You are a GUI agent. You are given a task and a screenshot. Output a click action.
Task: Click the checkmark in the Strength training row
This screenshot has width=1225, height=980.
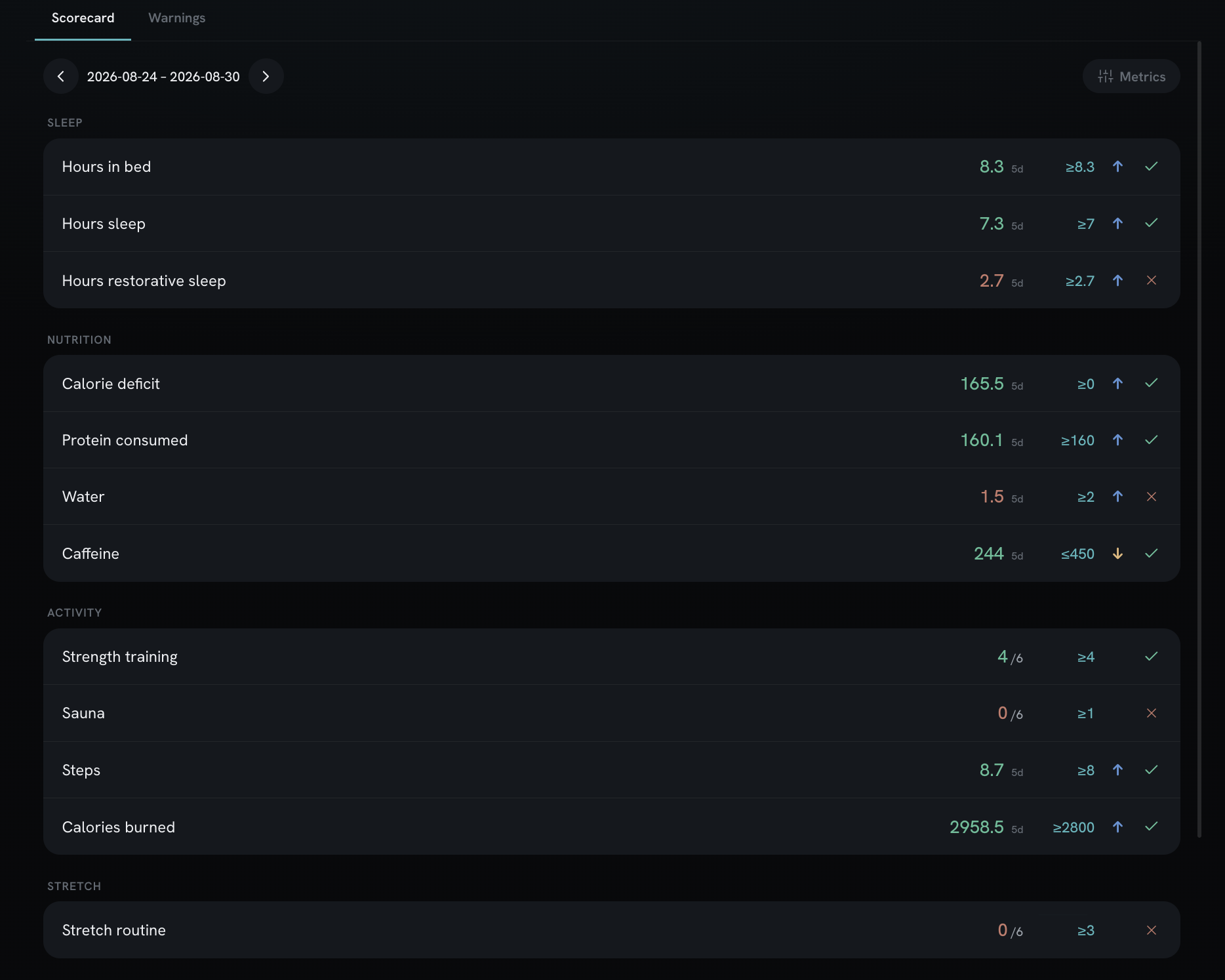(x=1151, y=656)
